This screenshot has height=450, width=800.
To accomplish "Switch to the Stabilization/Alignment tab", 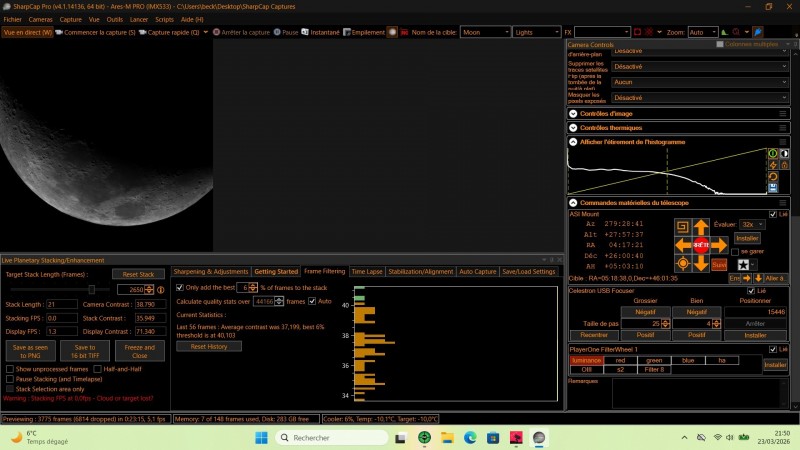I will pos(421,272).
